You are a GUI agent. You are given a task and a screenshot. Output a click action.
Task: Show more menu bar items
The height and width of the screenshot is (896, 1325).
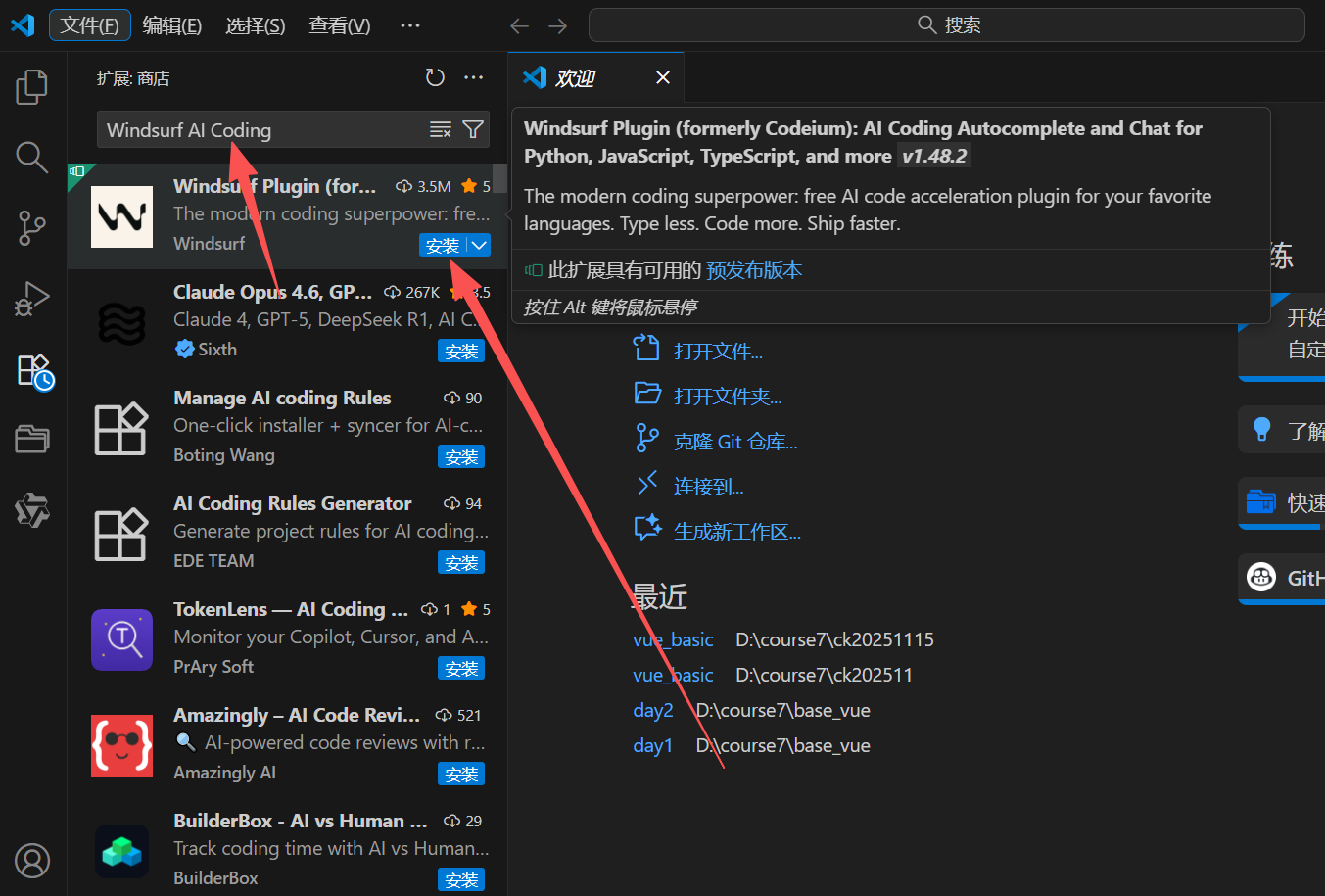pyautogui.click(x=410, y=25)
